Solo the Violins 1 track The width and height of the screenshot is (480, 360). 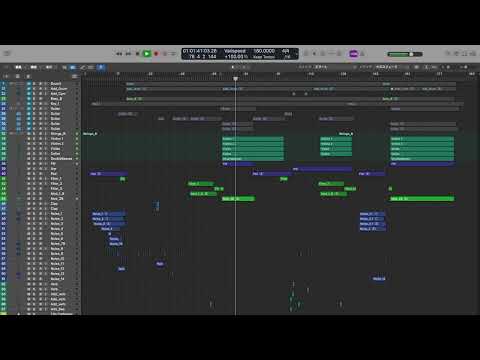[x=34, y=139]
